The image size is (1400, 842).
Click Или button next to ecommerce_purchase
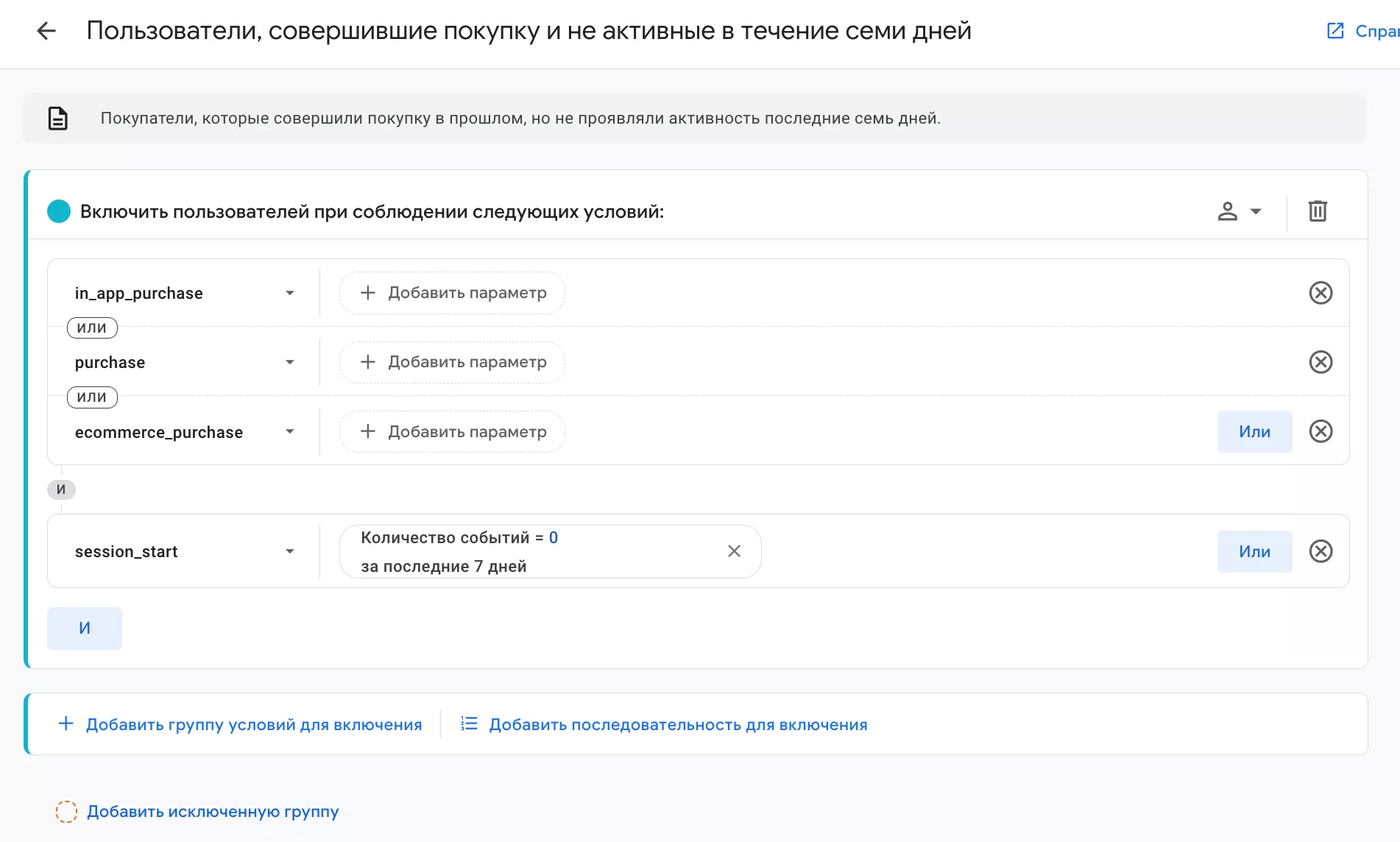click(x=1254, y=431)
